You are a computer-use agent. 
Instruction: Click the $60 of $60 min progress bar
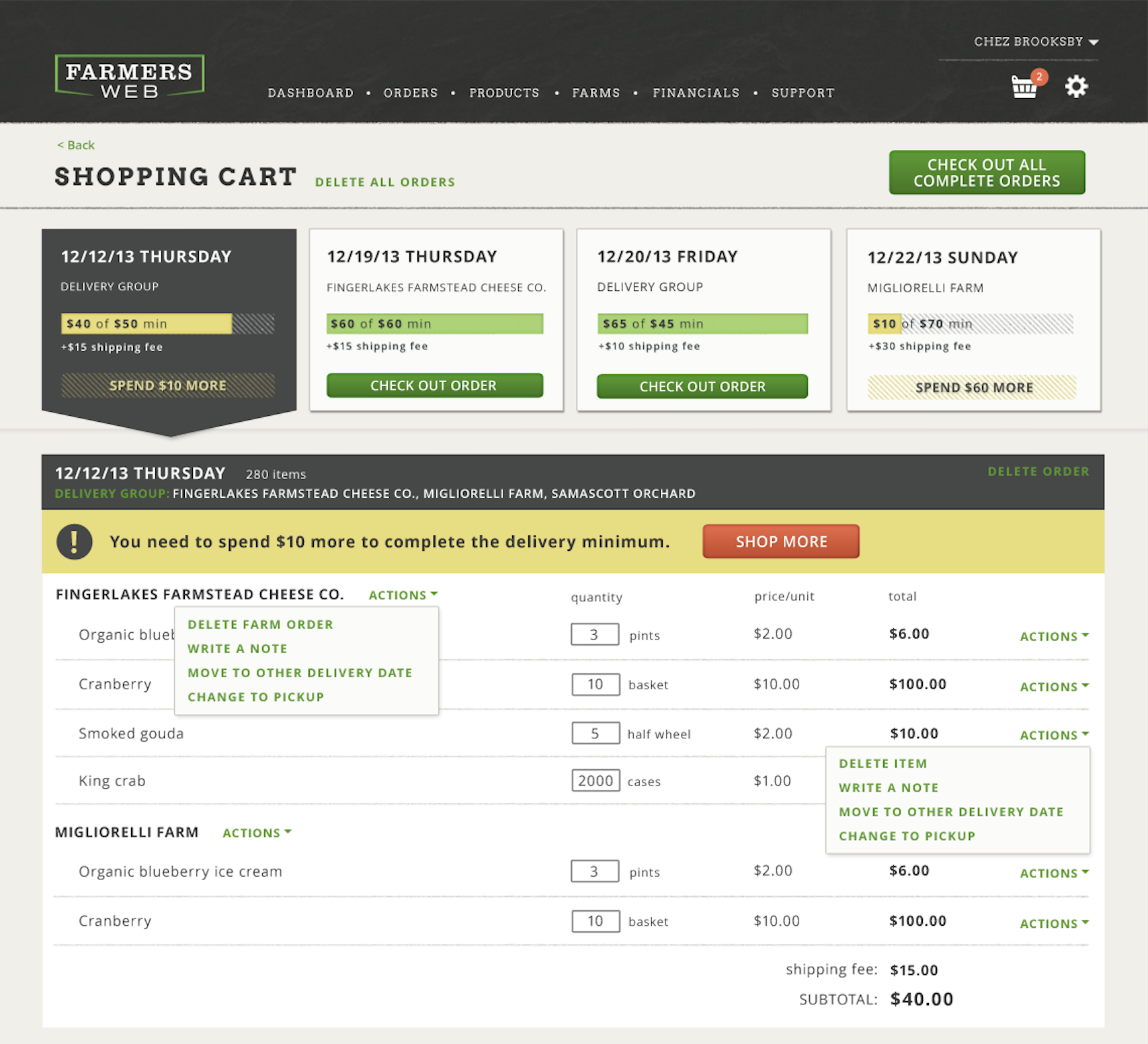click(435, 324)
